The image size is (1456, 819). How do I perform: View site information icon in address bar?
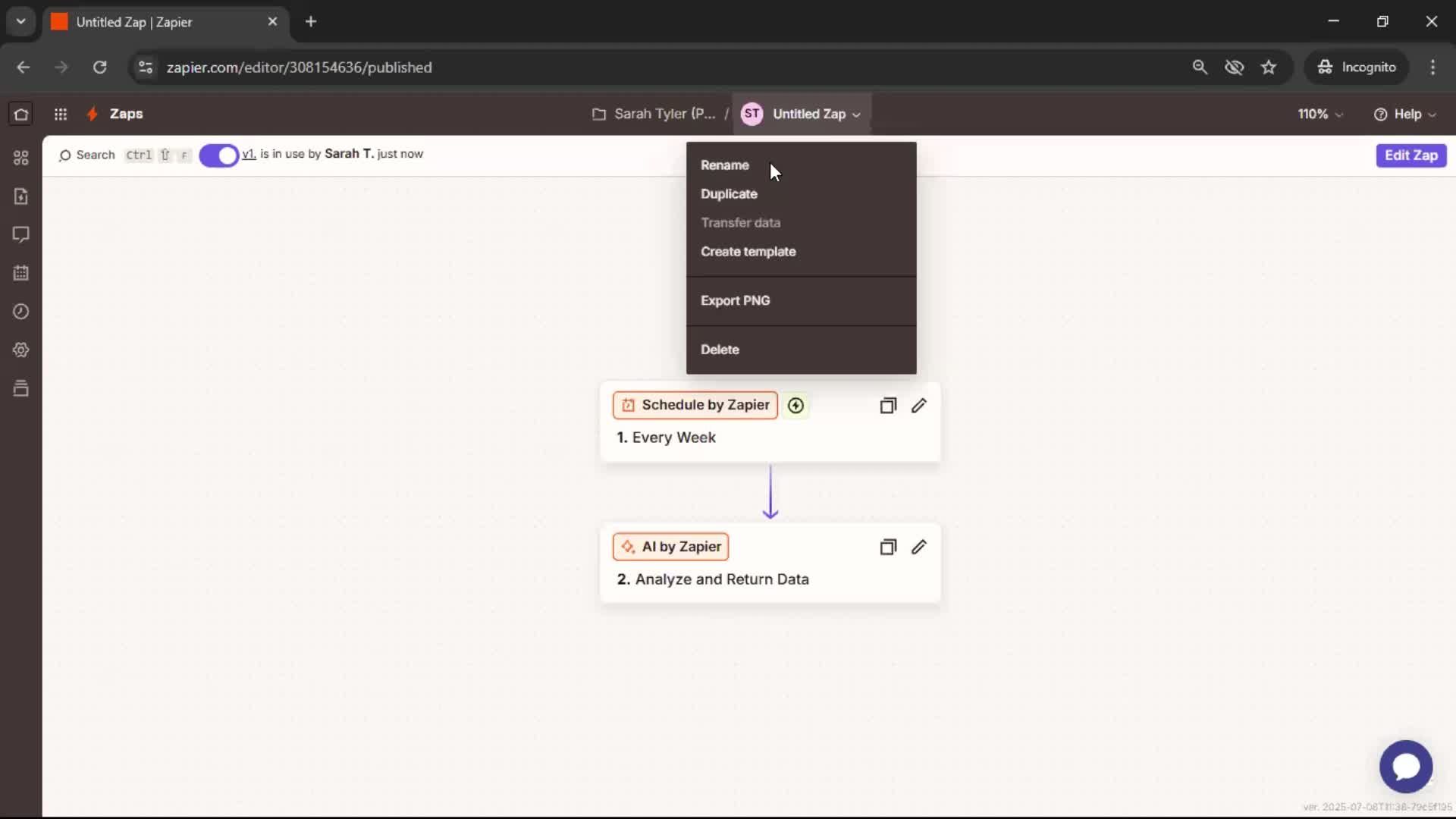(x=146, y=67)
